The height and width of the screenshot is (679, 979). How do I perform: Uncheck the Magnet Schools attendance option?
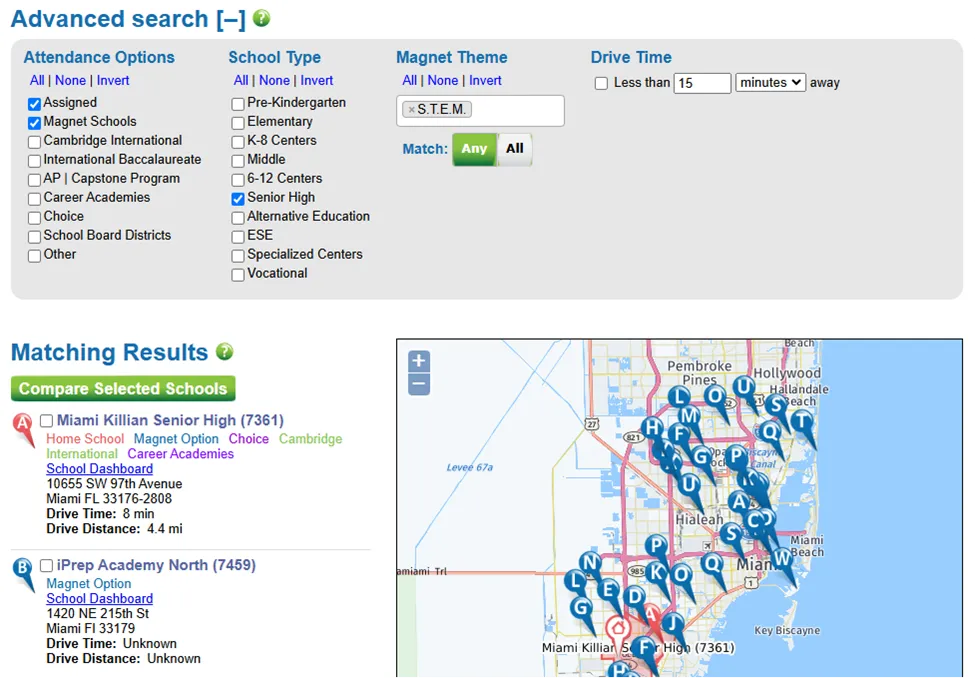click(x=35, y=122)
